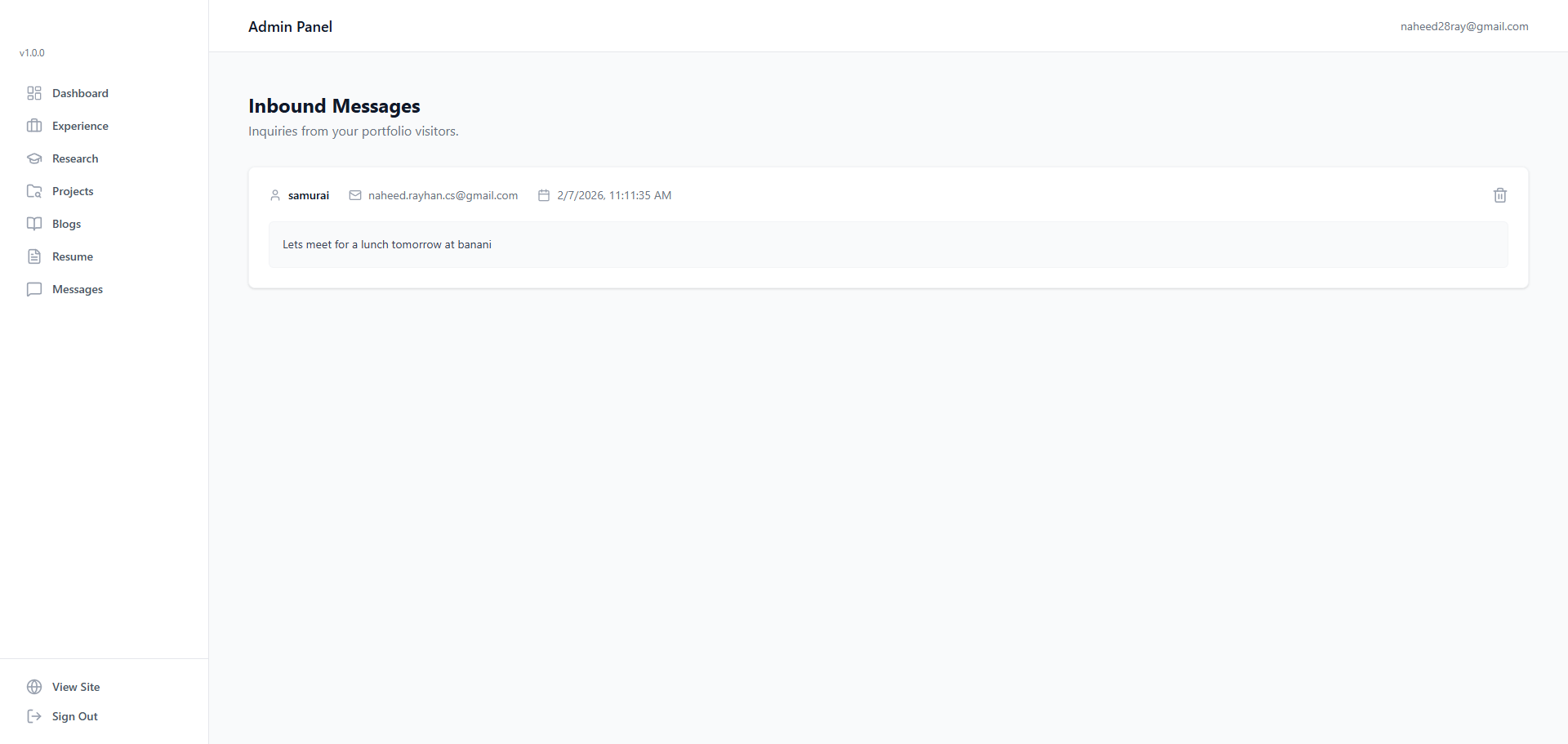Viewport: 1568px width, 744px height.
Task: Click the trash icon to delete samurai's message
Action: [x=1499, y=195]
